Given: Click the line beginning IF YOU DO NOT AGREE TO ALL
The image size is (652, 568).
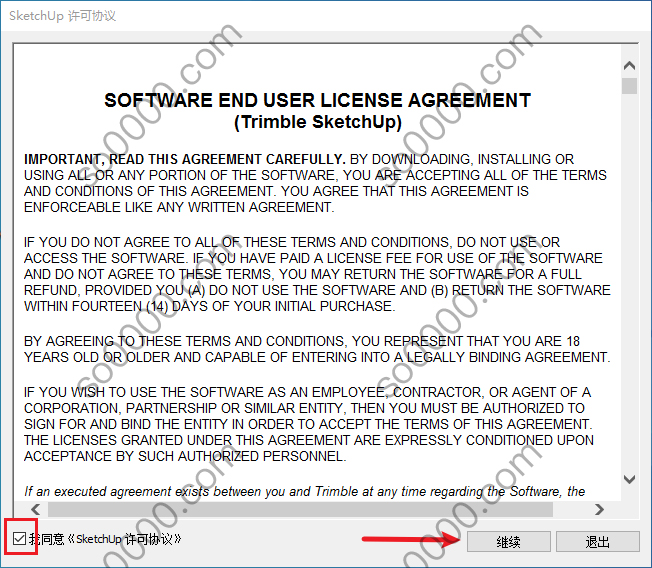Looking at the screenshot, I should [292, 242].
